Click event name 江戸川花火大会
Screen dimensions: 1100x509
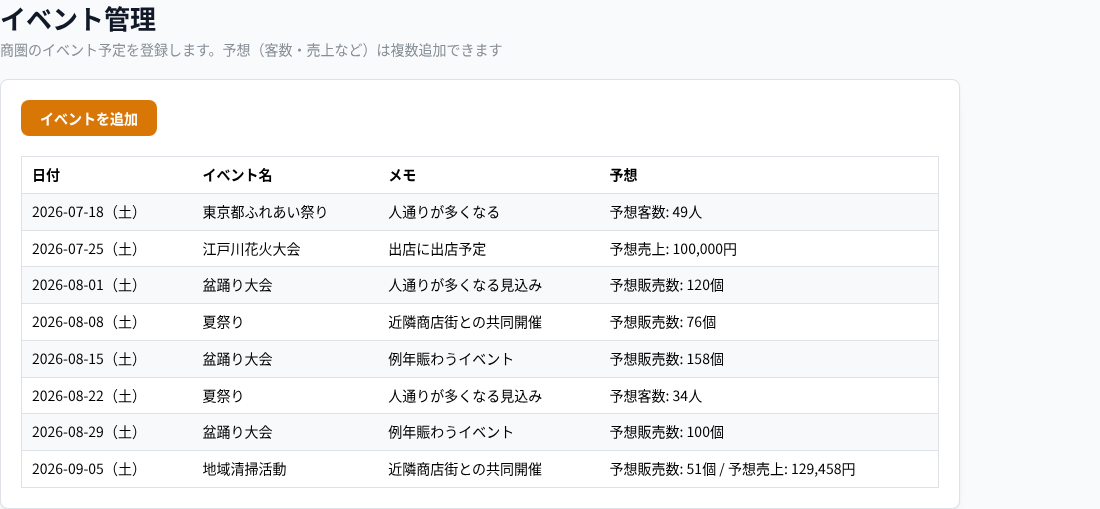coord(251,249)
